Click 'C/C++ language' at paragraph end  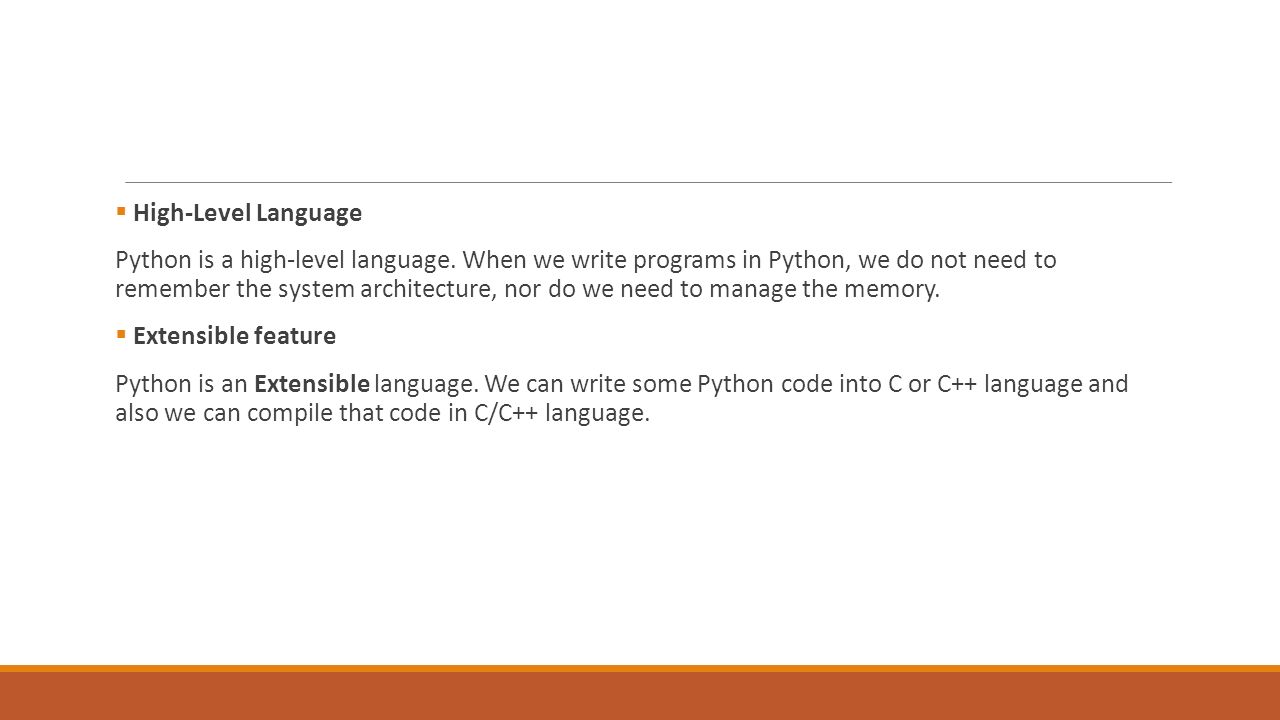coord(562,414)
